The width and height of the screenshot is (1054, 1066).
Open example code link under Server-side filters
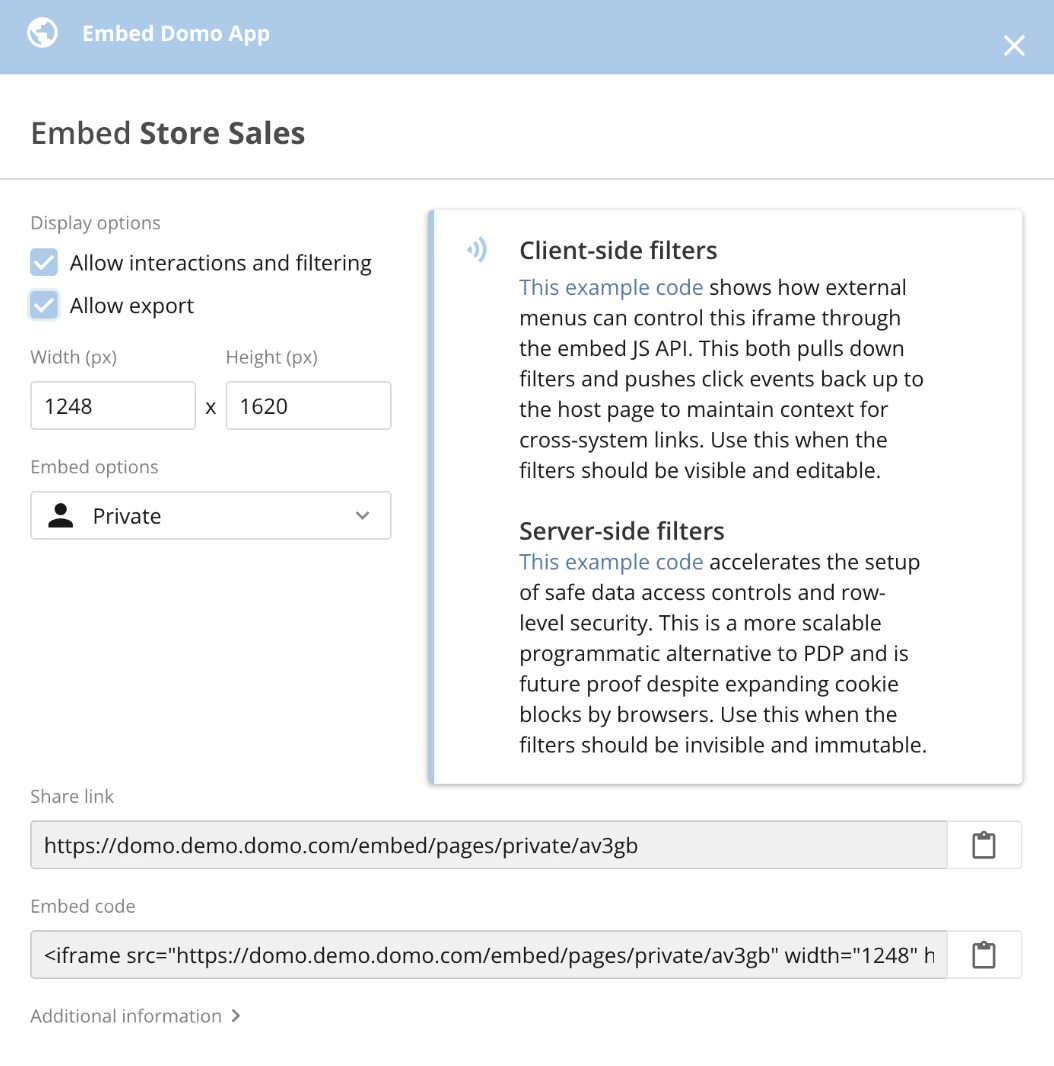[611, 562]
